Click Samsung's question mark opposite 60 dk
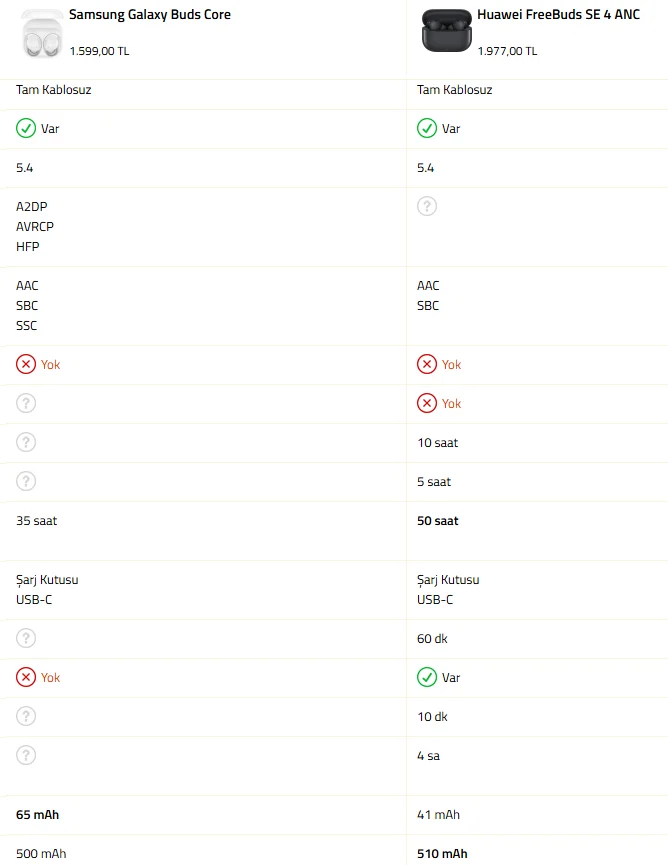This screenshot has height=865, width=668. [26, 638]
